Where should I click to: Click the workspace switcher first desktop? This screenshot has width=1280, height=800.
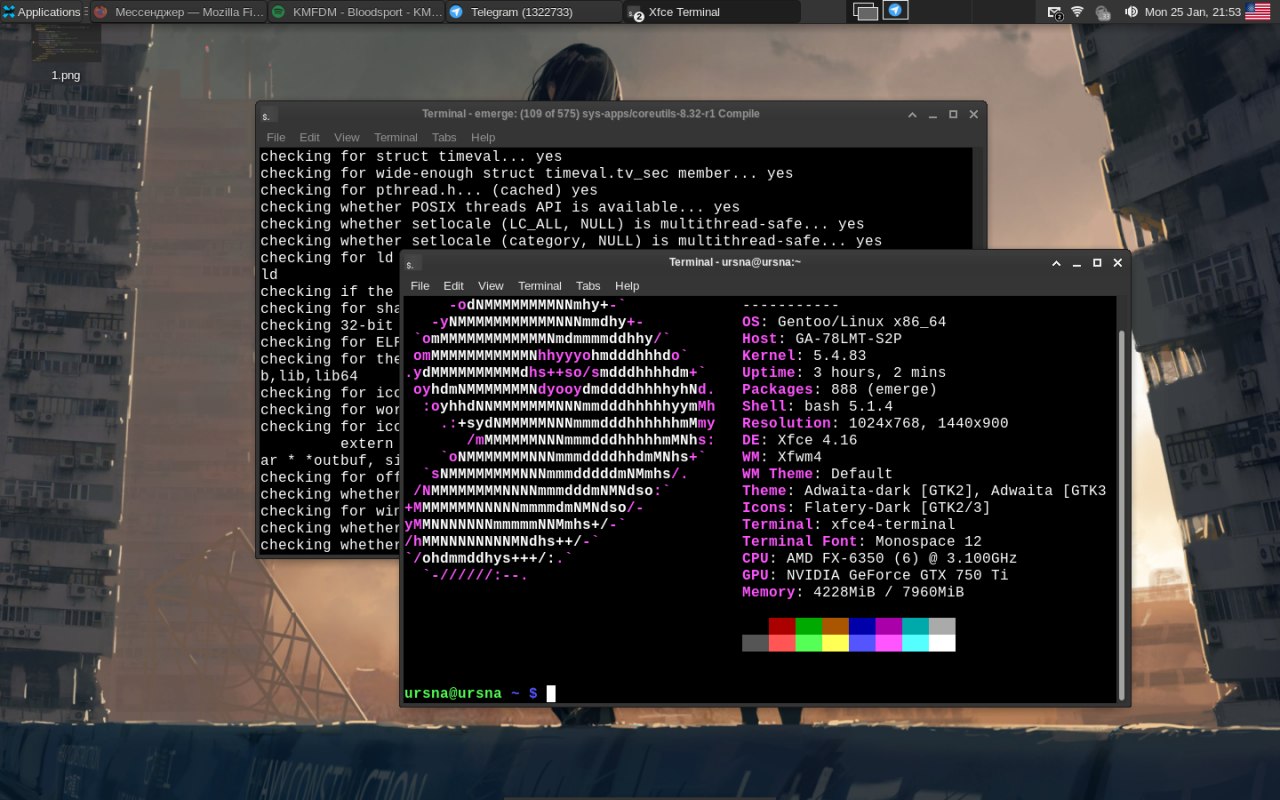tap(866, 12)
